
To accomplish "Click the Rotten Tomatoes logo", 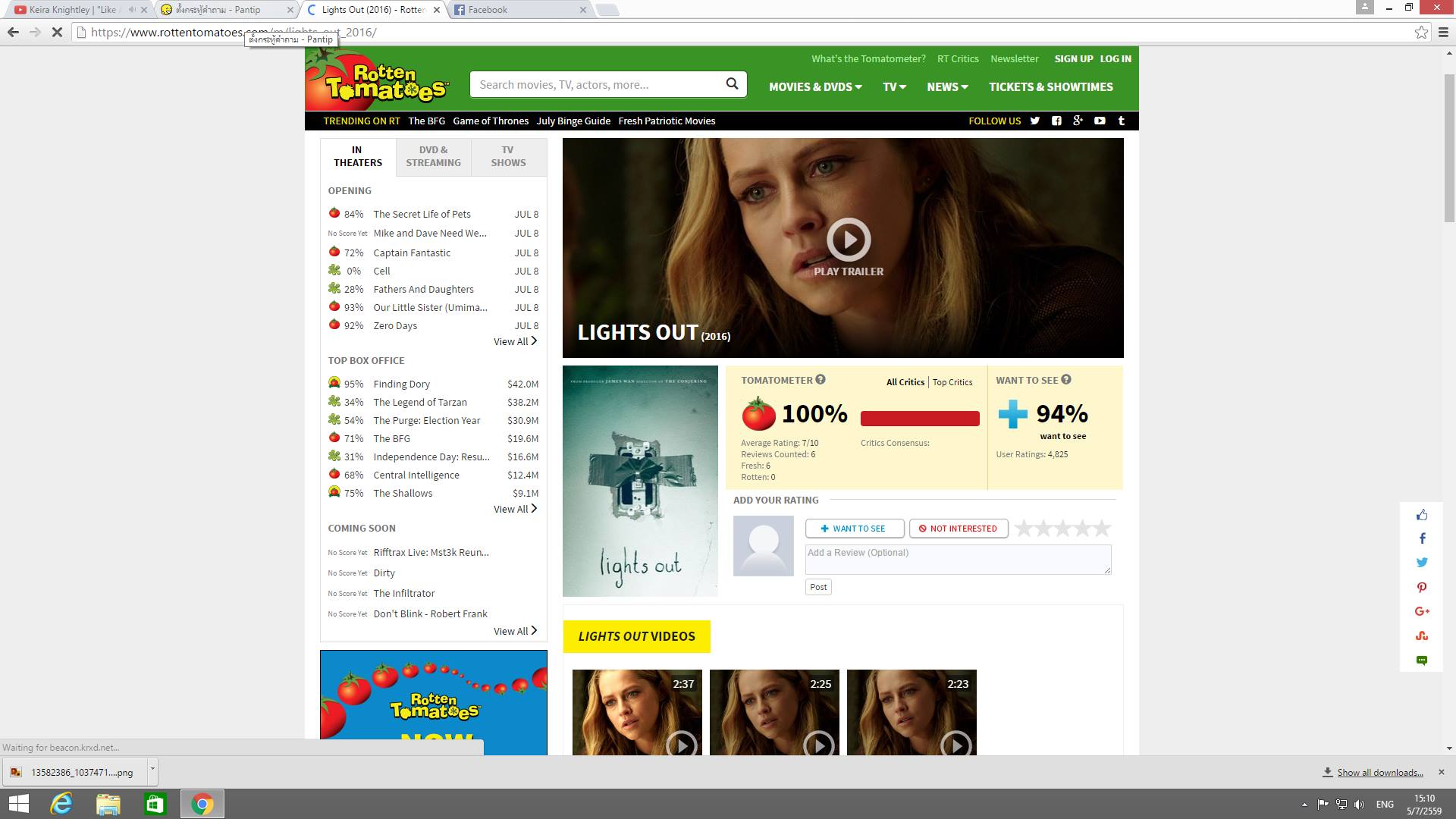I will click(378, 80).
